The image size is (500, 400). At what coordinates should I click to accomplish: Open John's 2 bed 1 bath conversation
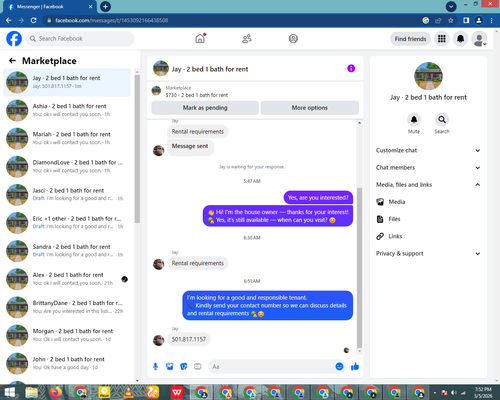(67, 363)
